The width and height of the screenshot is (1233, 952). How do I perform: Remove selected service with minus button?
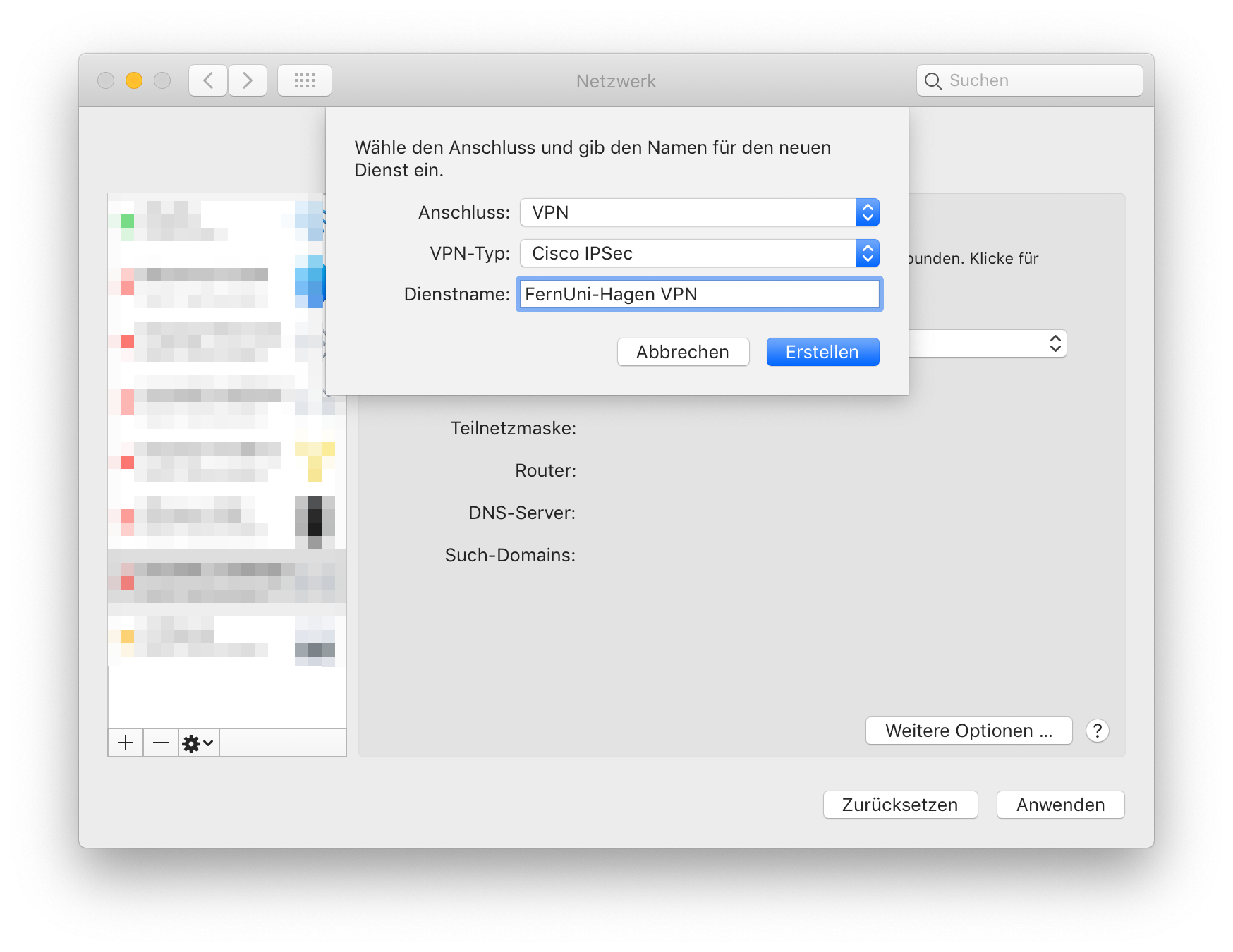[161, 743]
